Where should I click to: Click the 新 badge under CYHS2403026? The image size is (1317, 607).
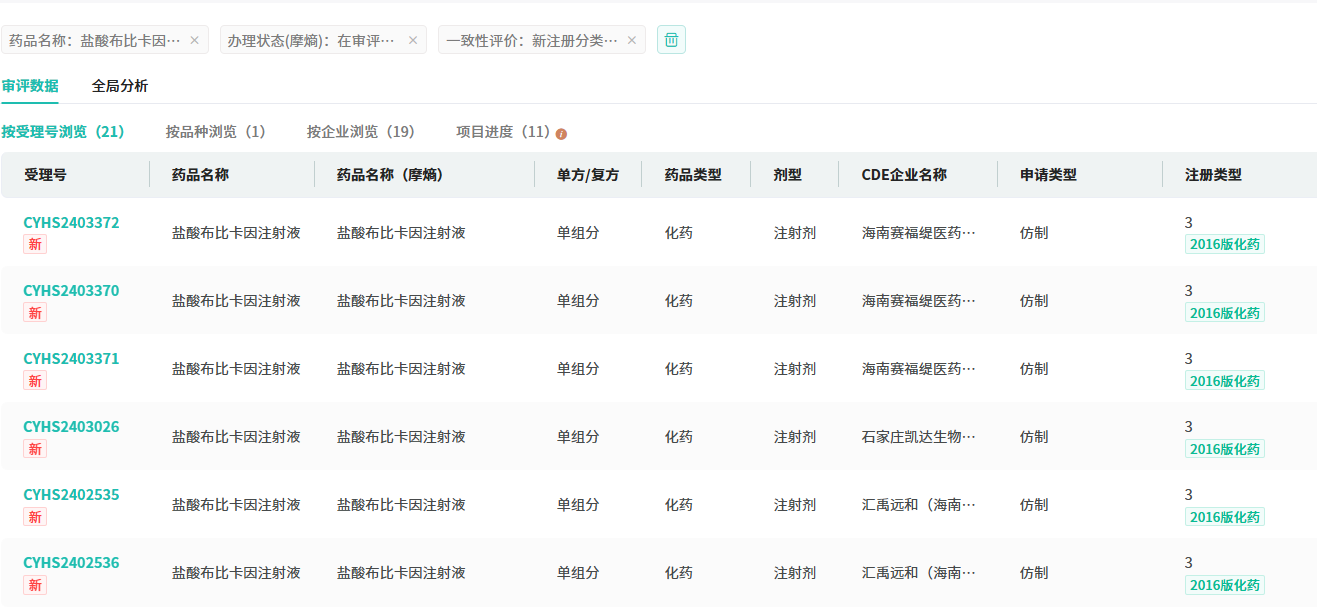coord(35,449)
